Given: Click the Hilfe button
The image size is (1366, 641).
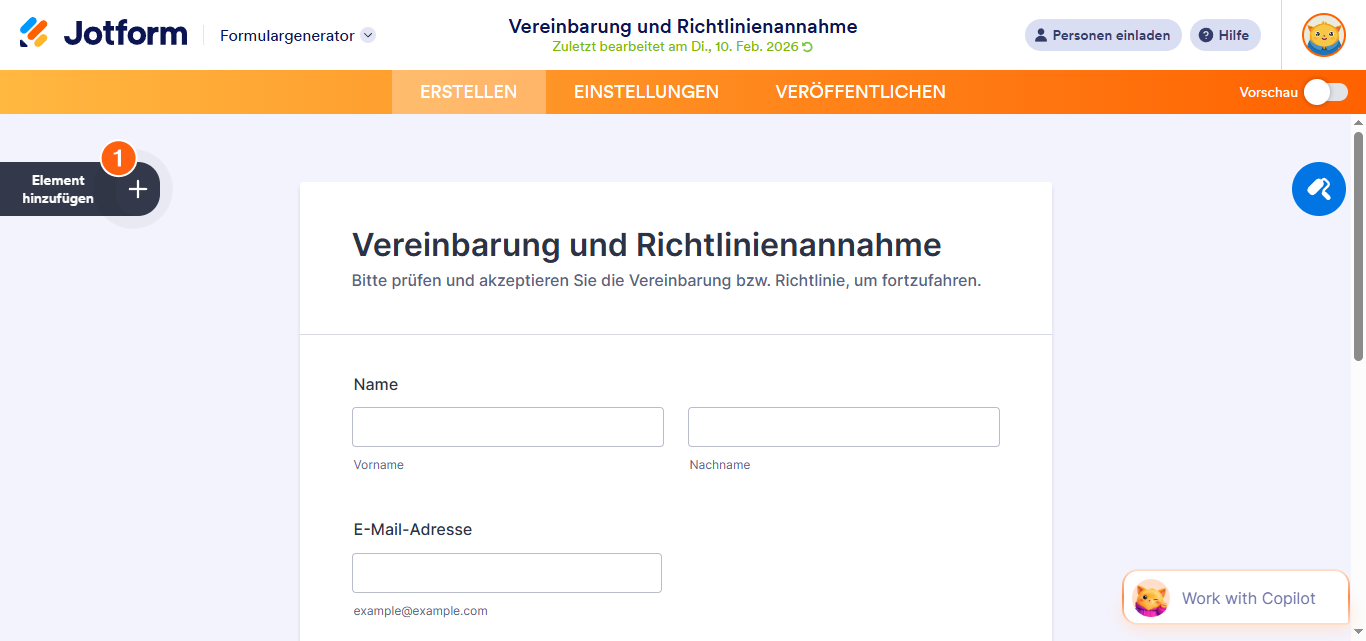Looking at the screenshot, I should click(1225, 35).
